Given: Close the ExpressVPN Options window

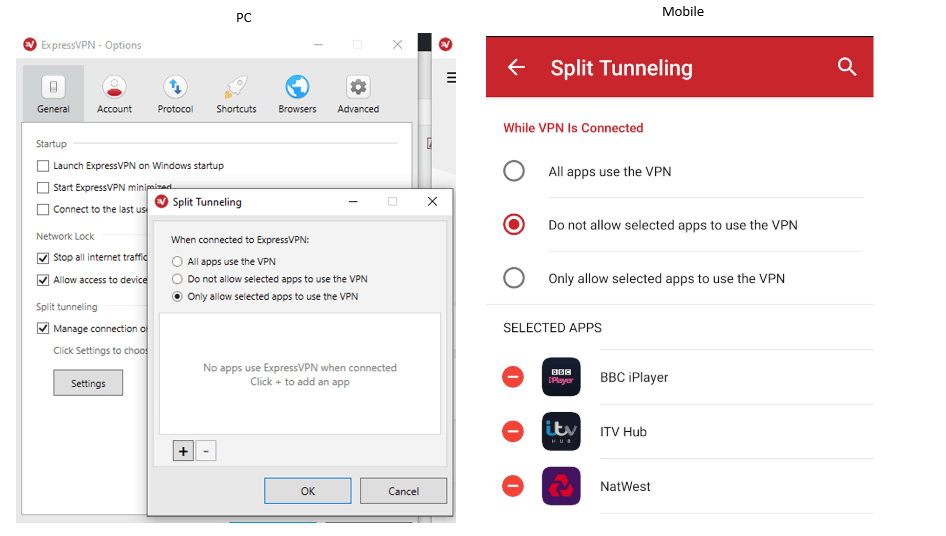Looking at the screenshot, I should click(x=397, y=45).
